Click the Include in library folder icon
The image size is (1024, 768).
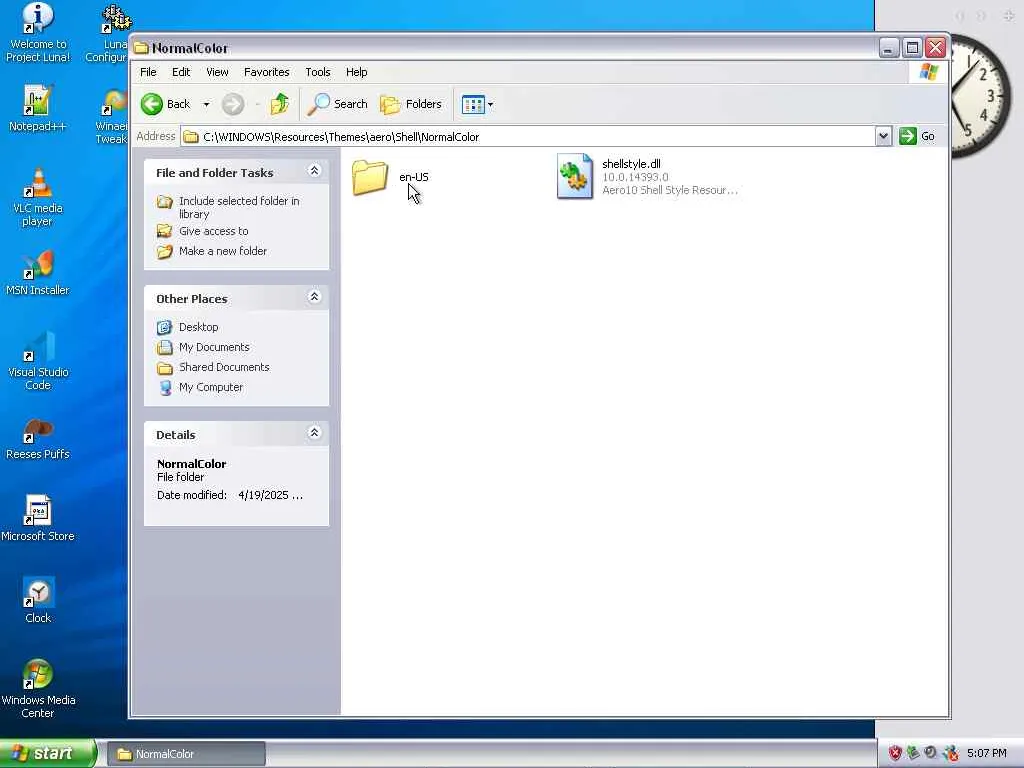[x=165, y=201]
